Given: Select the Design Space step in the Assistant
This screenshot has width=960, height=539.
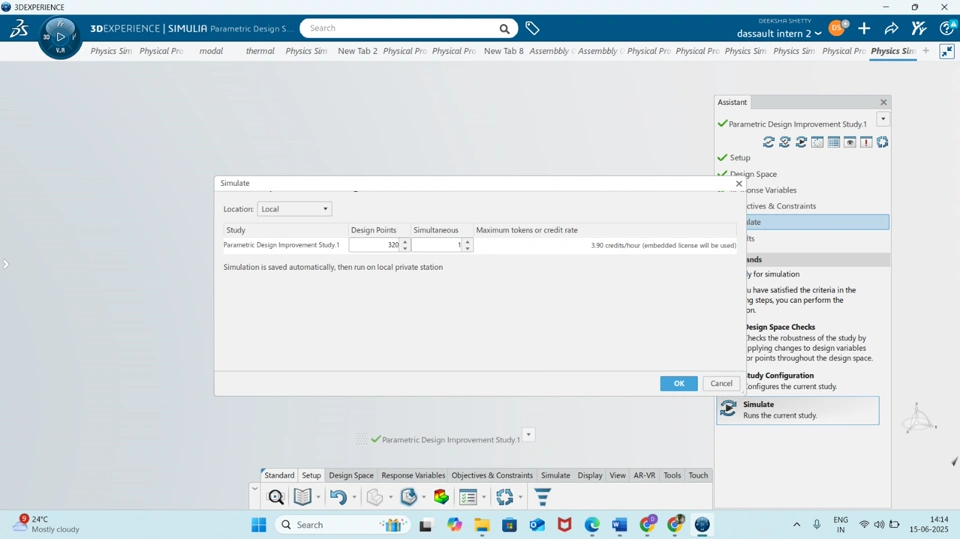Looking at the screenshot, I should [x=753, y=174].
